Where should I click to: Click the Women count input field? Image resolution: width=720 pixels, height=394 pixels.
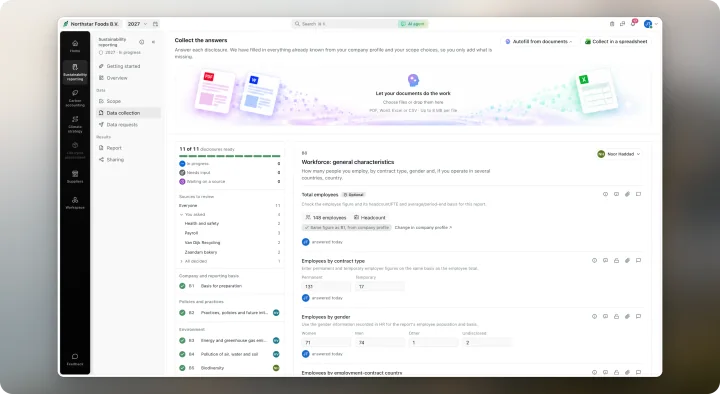(x=326, y=343)
